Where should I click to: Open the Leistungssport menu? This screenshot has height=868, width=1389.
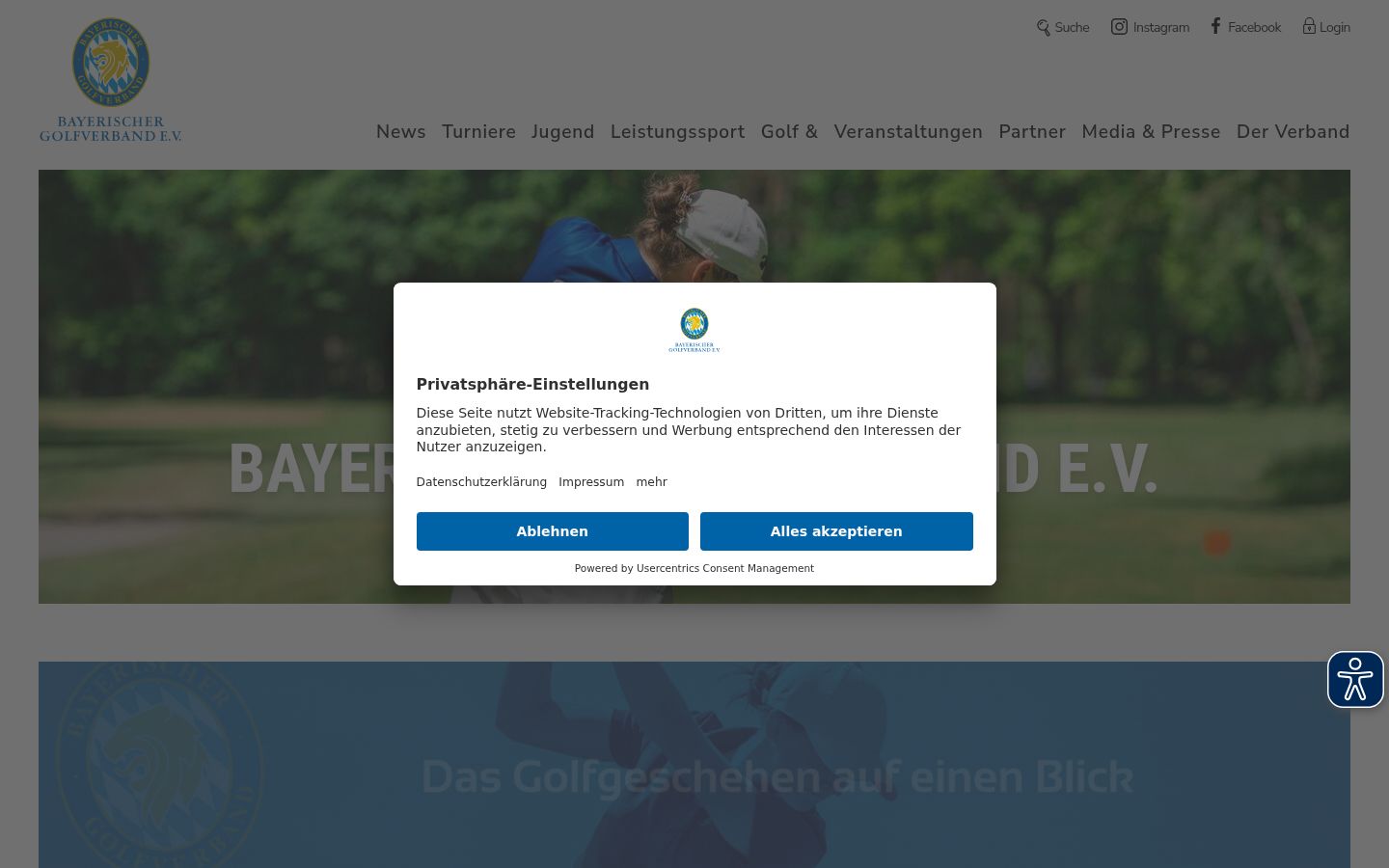click(677, 132)
